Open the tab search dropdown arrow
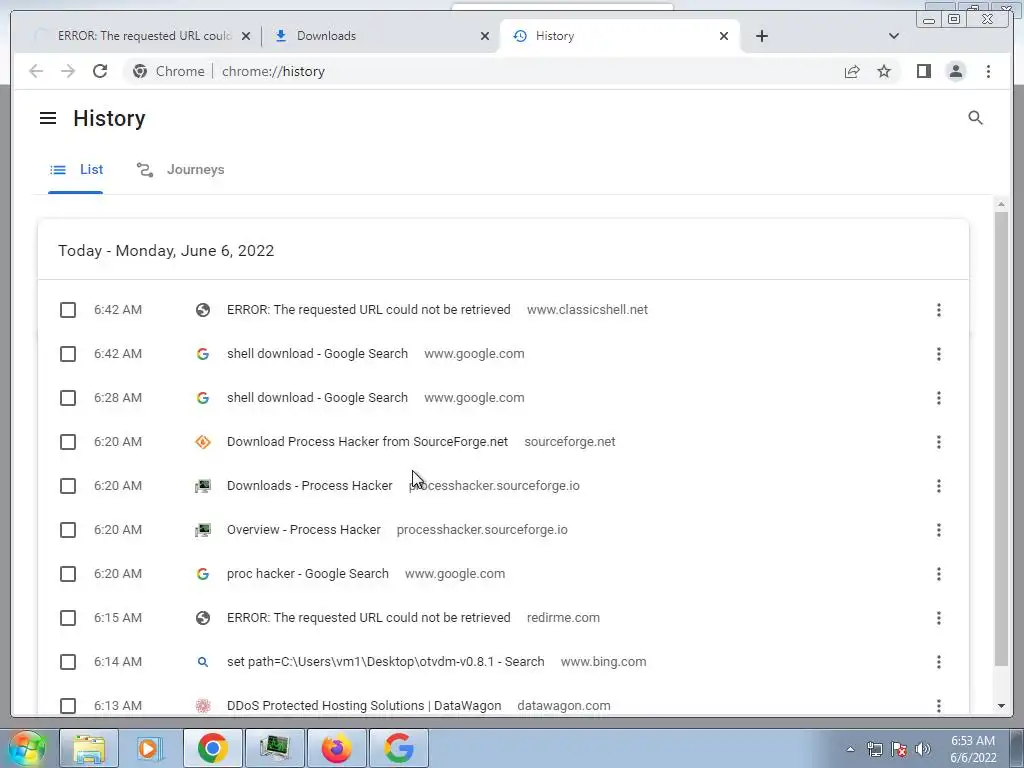Image resolution: width=1024 pixels, height=768 pixels. coord(894,36)
